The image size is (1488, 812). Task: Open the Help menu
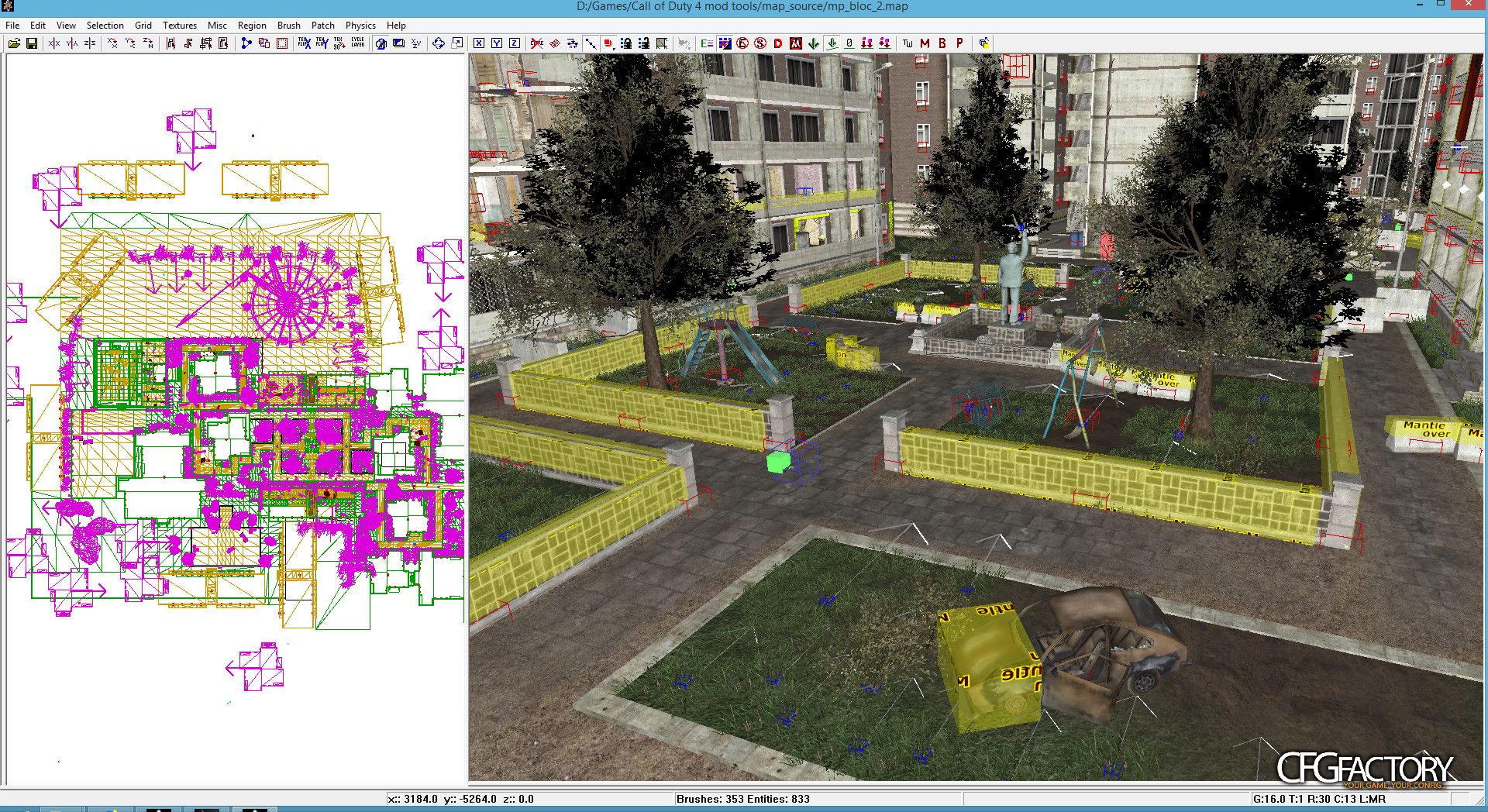pos(396,26)
